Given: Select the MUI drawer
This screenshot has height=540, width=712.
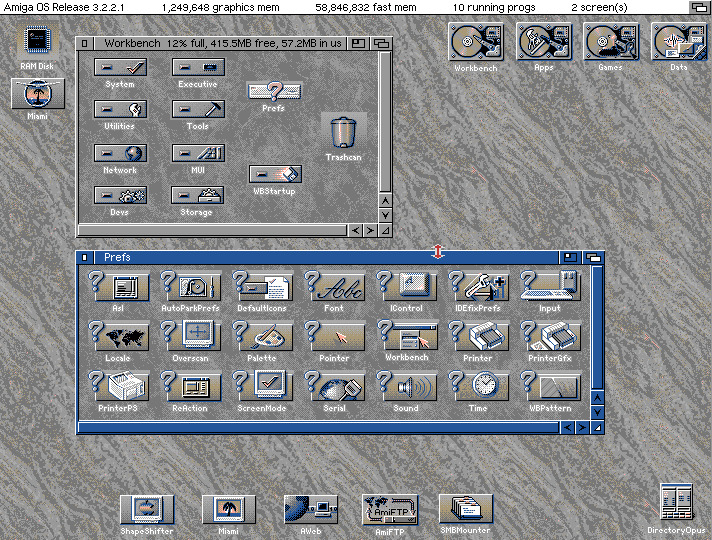Looking at the screenshot, I should (x=198, y=153).
